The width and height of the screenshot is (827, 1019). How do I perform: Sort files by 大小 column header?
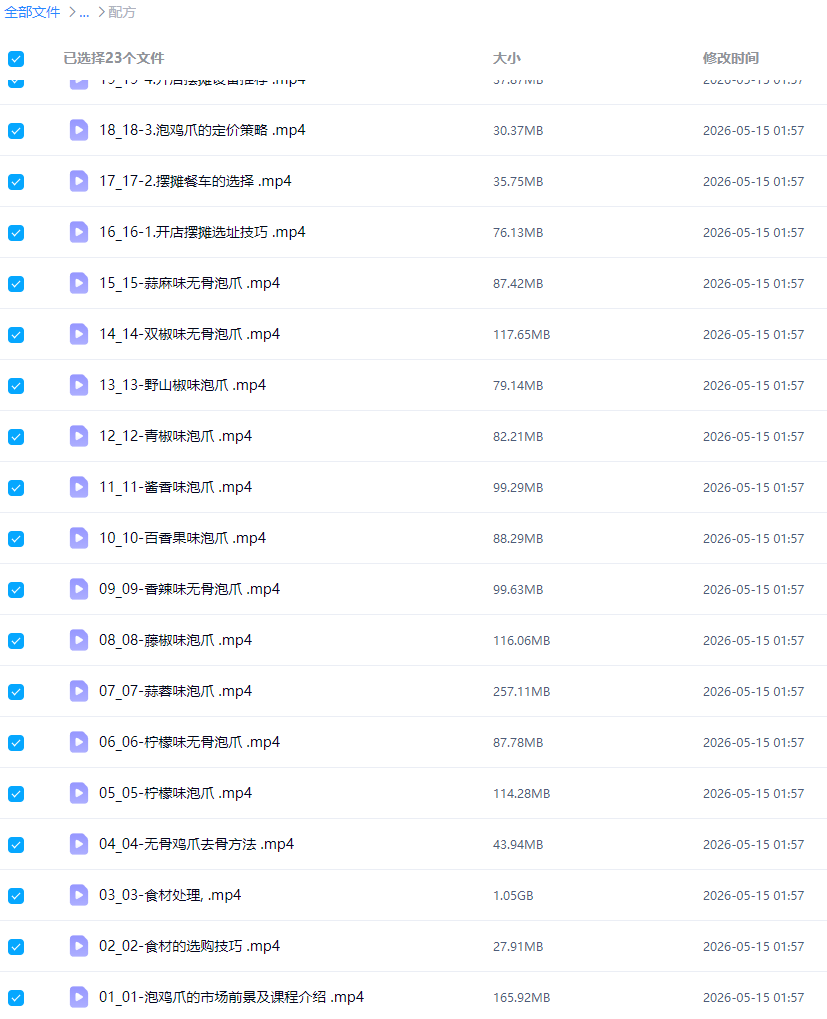coord(507,58)
